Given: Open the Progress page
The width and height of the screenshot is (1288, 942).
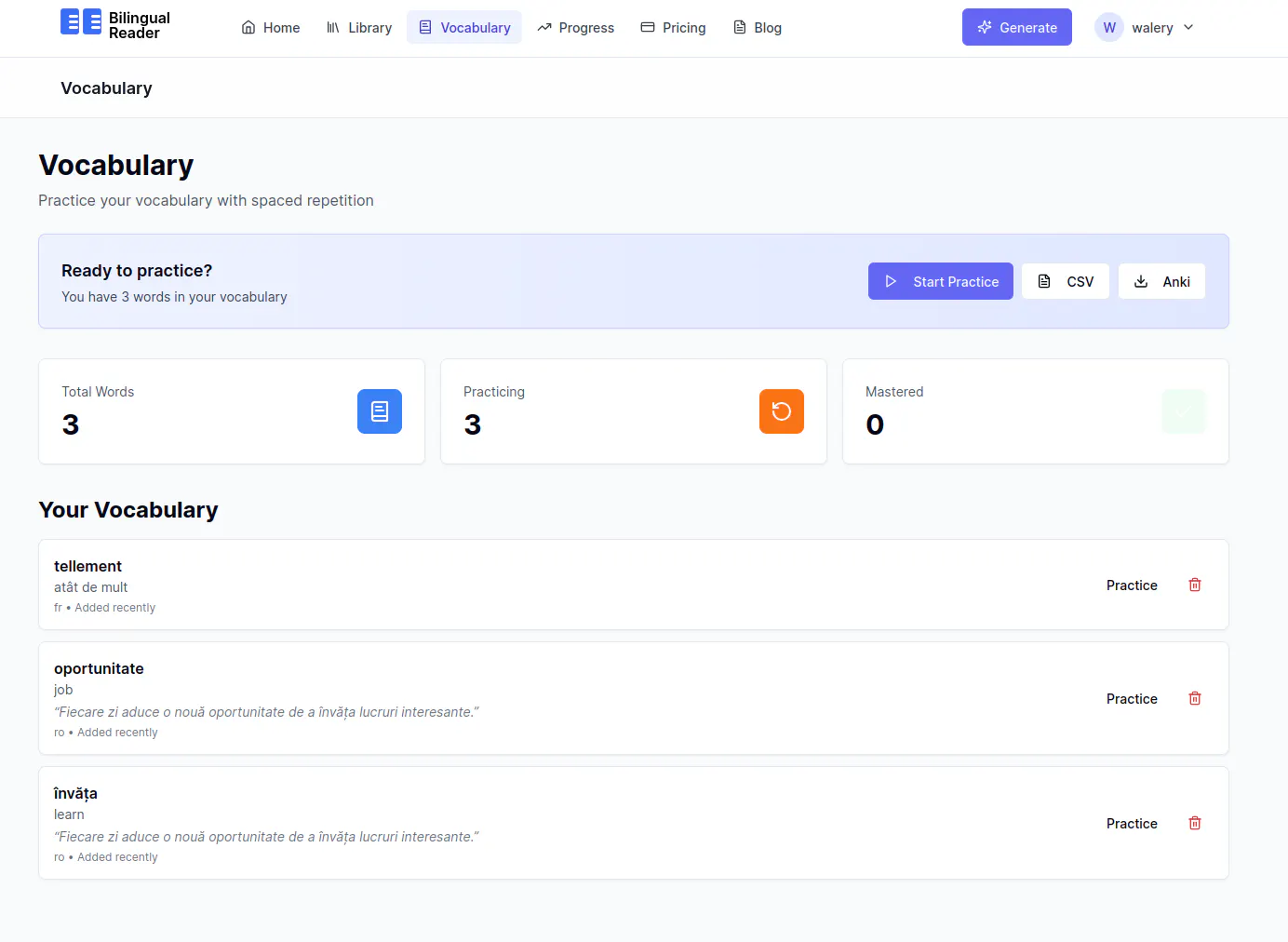Looking at the screenshot, I should click(576, 28).
